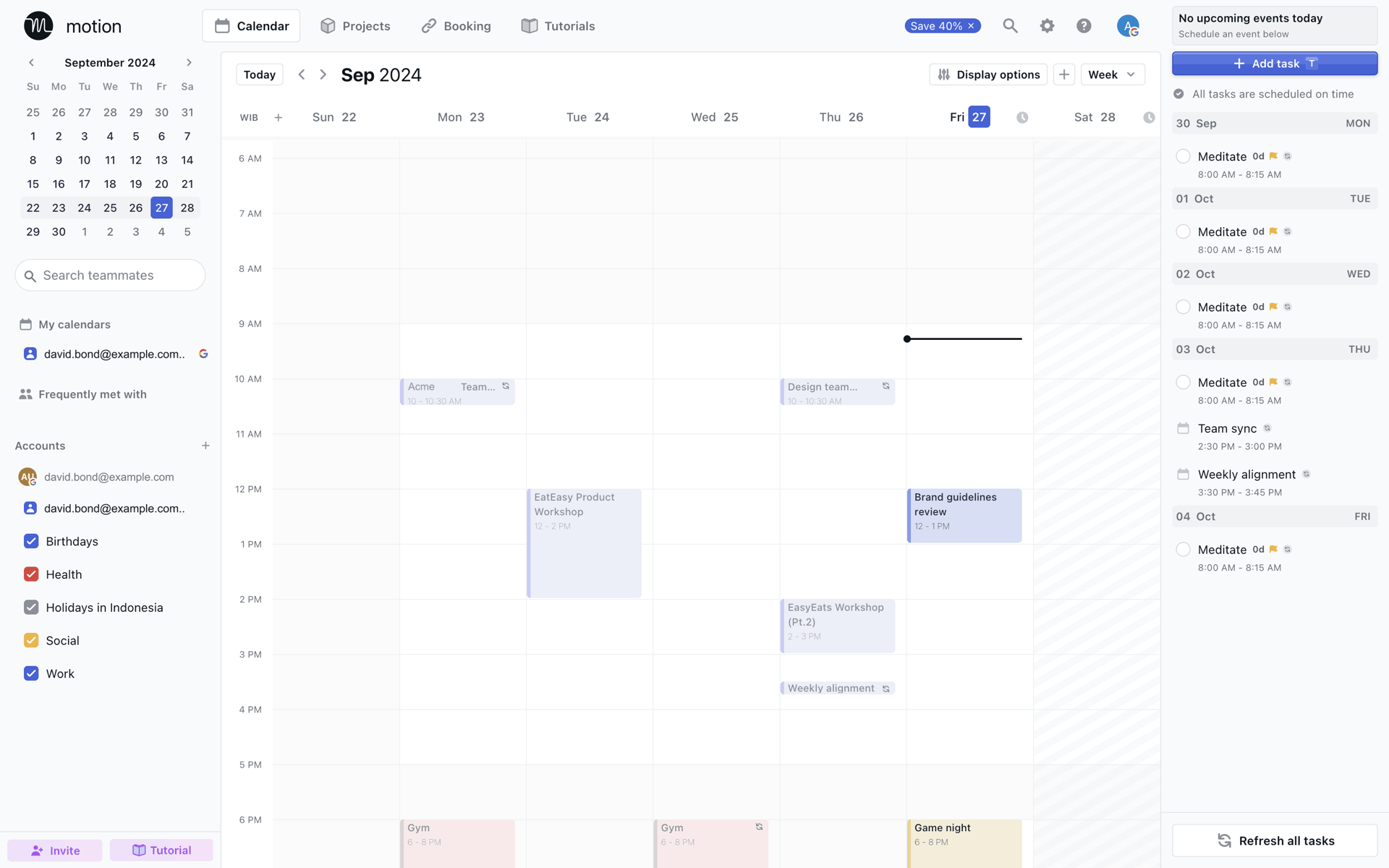The height and width of the screenshot is (868, 1389).
Task: Click the Add task button
Action: 1275,64
